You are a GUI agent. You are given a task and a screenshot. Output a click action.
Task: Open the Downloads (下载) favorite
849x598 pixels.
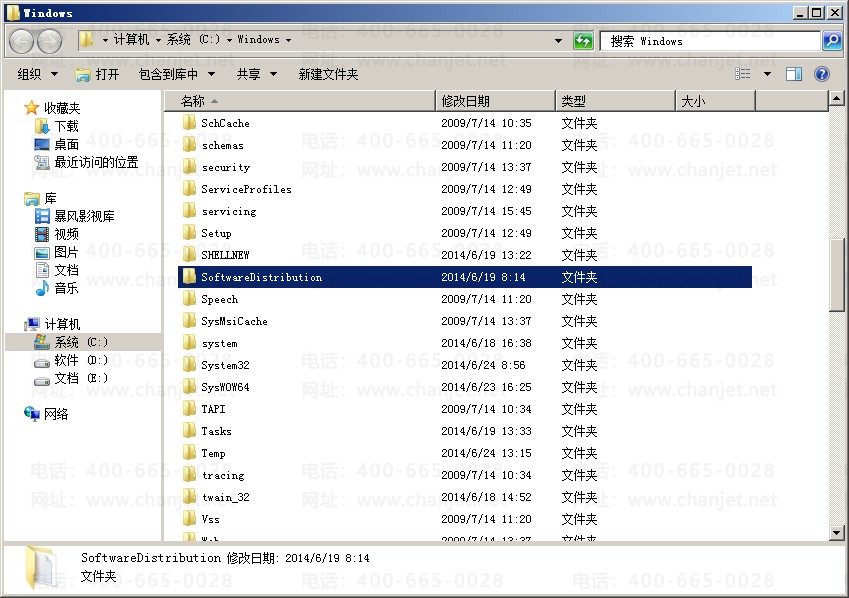[56, 126]
